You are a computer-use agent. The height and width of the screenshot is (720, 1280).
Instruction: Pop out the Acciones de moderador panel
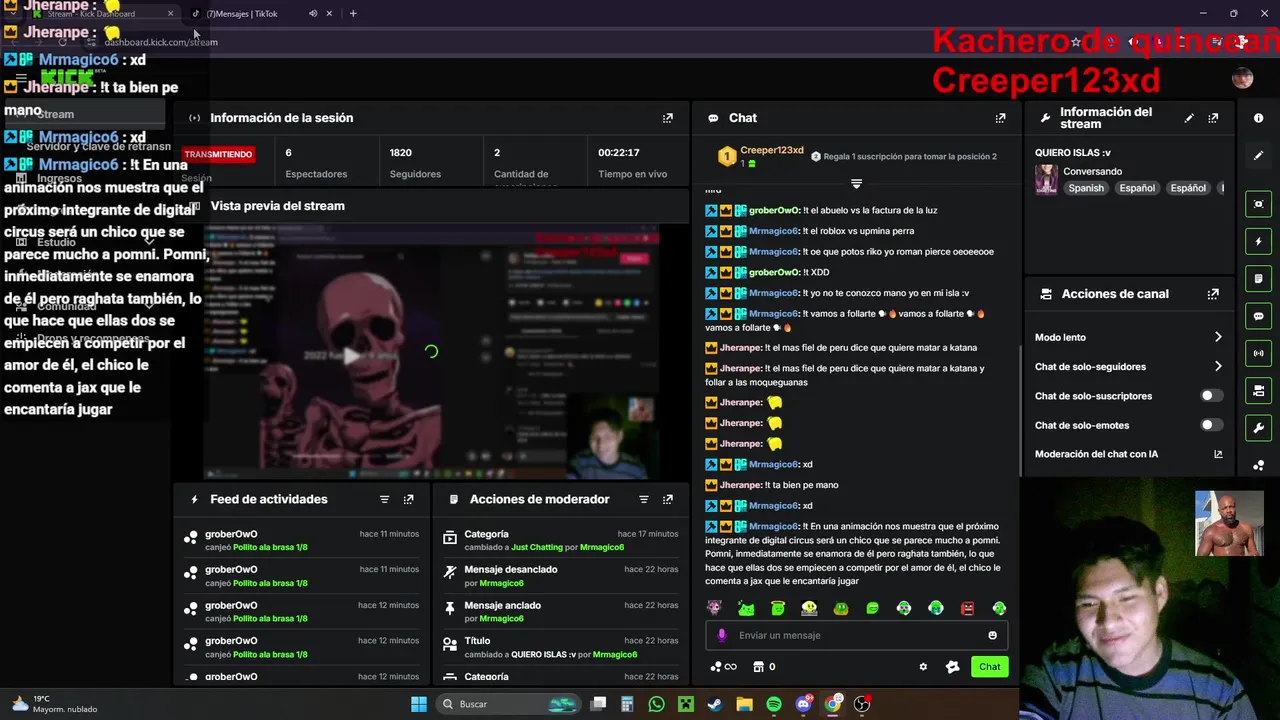668,499
